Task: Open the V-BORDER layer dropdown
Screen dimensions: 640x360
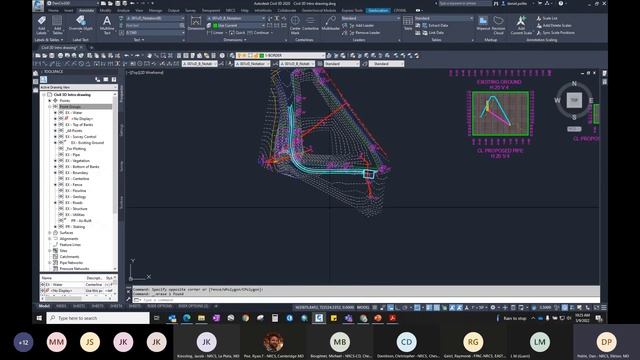Action: pos(280,56)
